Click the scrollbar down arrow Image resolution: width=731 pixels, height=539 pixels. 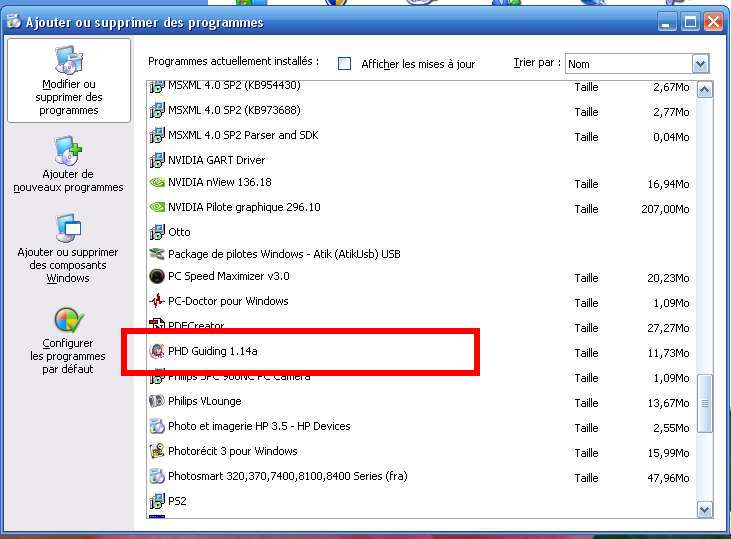click(704, 509)
